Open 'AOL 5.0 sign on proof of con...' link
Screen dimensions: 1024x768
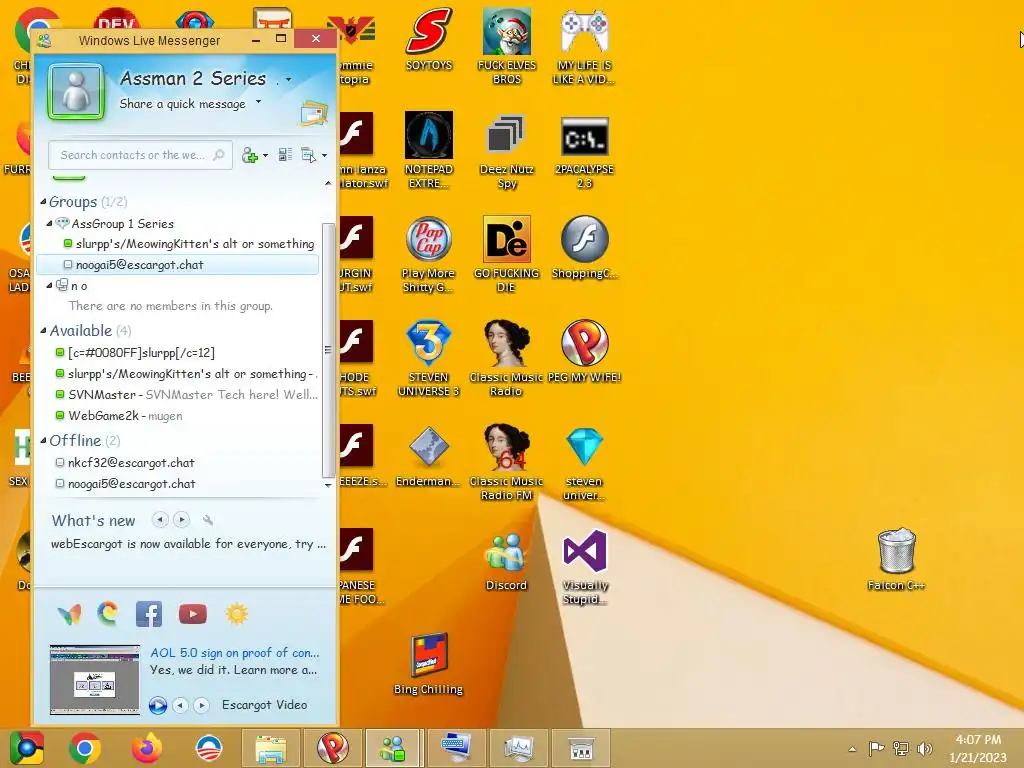234,652
